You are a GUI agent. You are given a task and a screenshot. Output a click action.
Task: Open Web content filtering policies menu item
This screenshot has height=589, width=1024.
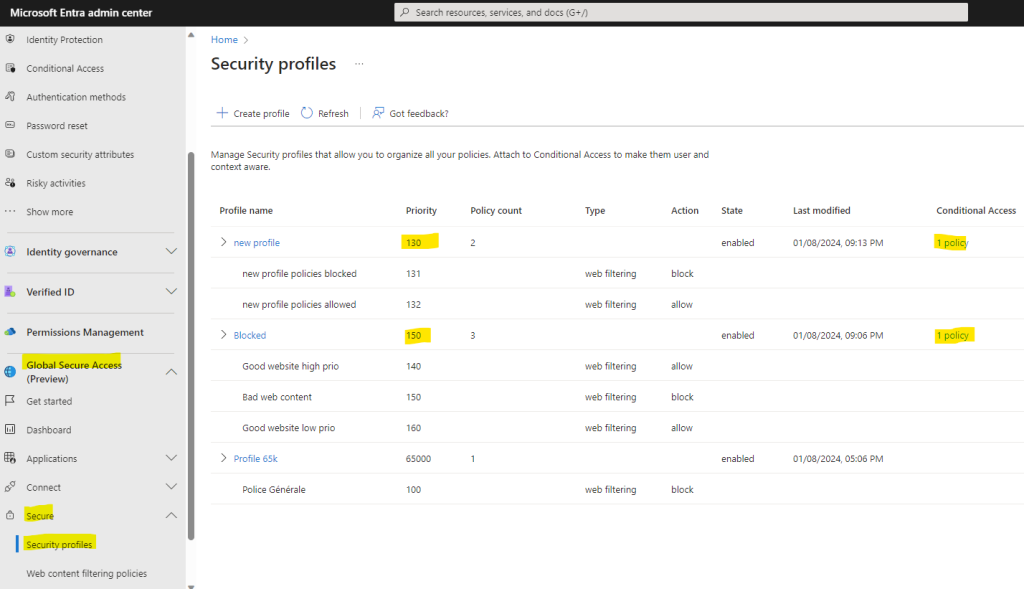pos(86,573)
